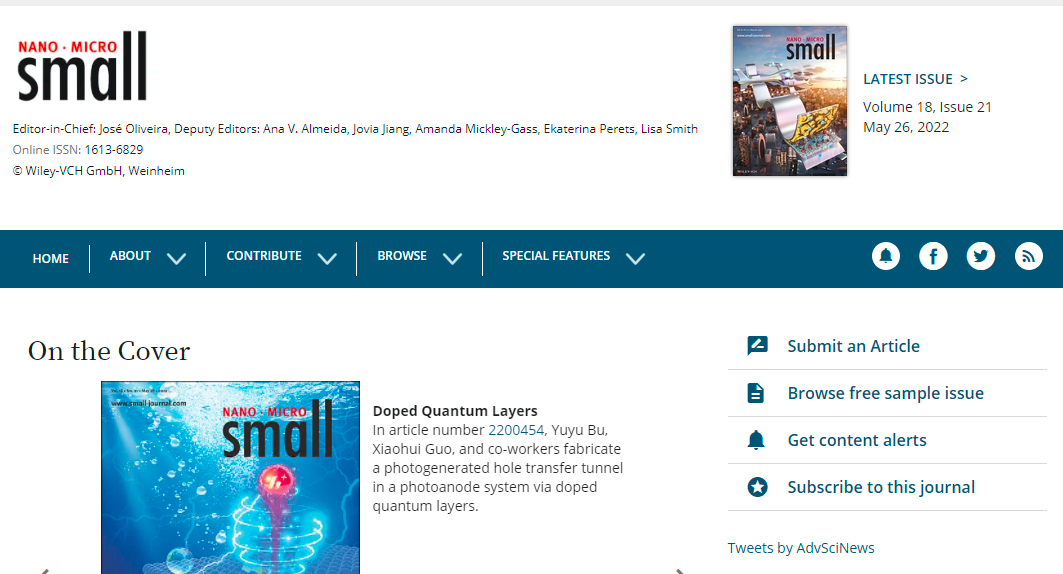The width and height of the screenshot is (1063, 574).
Task: Expand the ABOUT dropdown chevron
Action: (177, 258)
